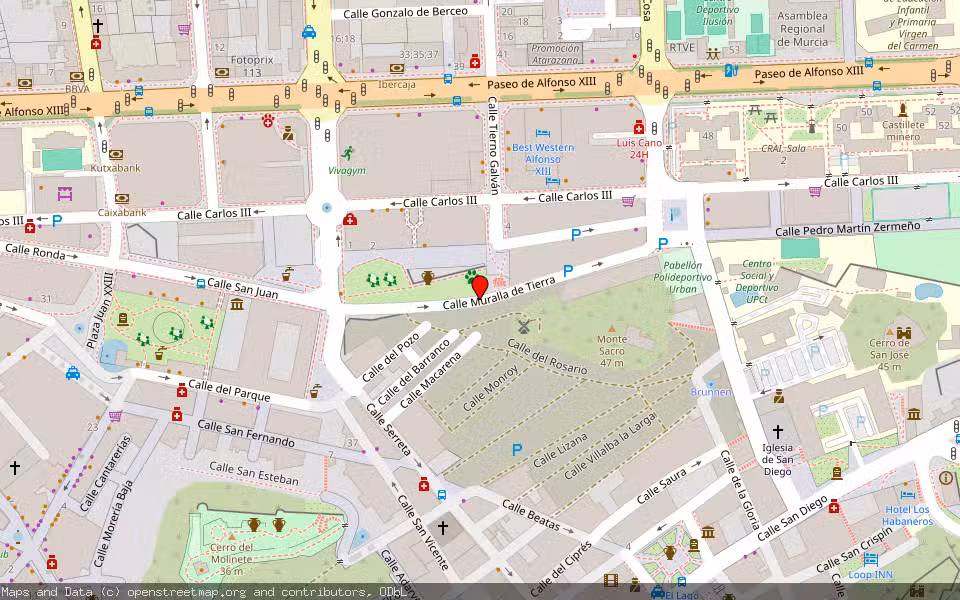Select the Caixabank bank icon
This screenshot has height=600, width=960.
tap(122, 198)
